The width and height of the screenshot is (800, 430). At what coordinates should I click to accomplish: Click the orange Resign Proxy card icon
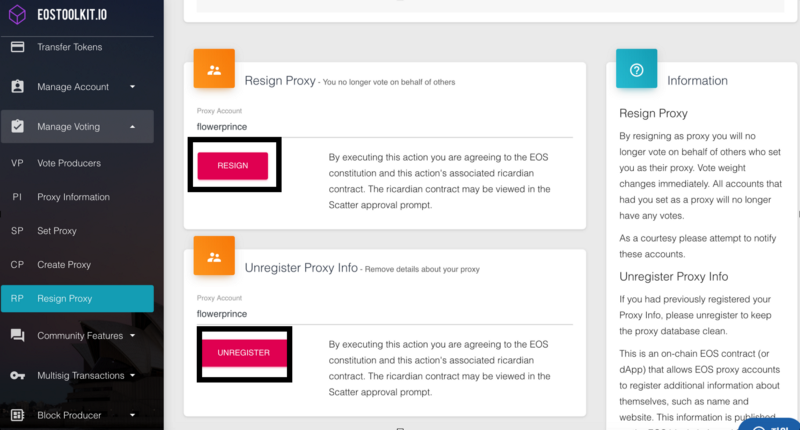click(x=214, y=70)
